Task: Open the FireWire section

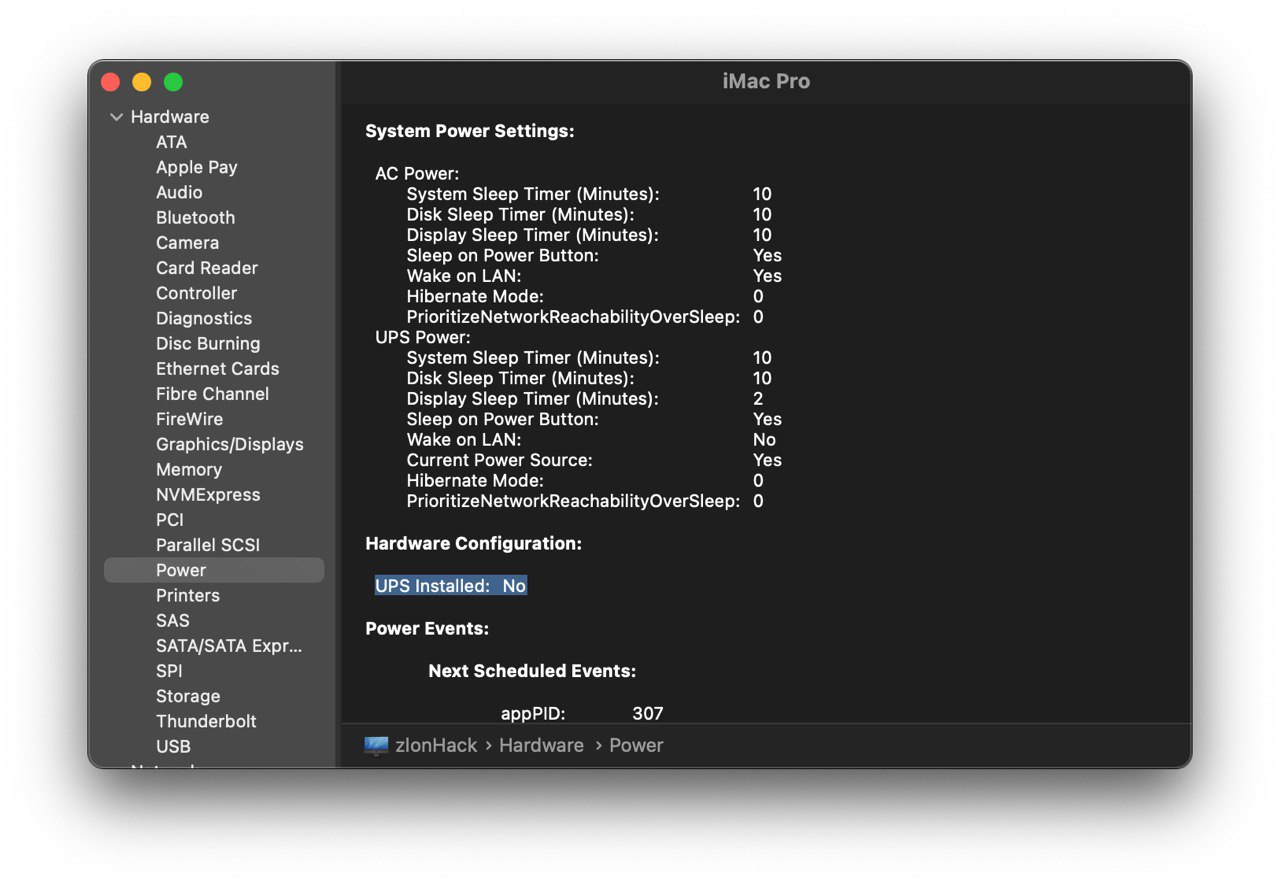Action: click(189, 419)
